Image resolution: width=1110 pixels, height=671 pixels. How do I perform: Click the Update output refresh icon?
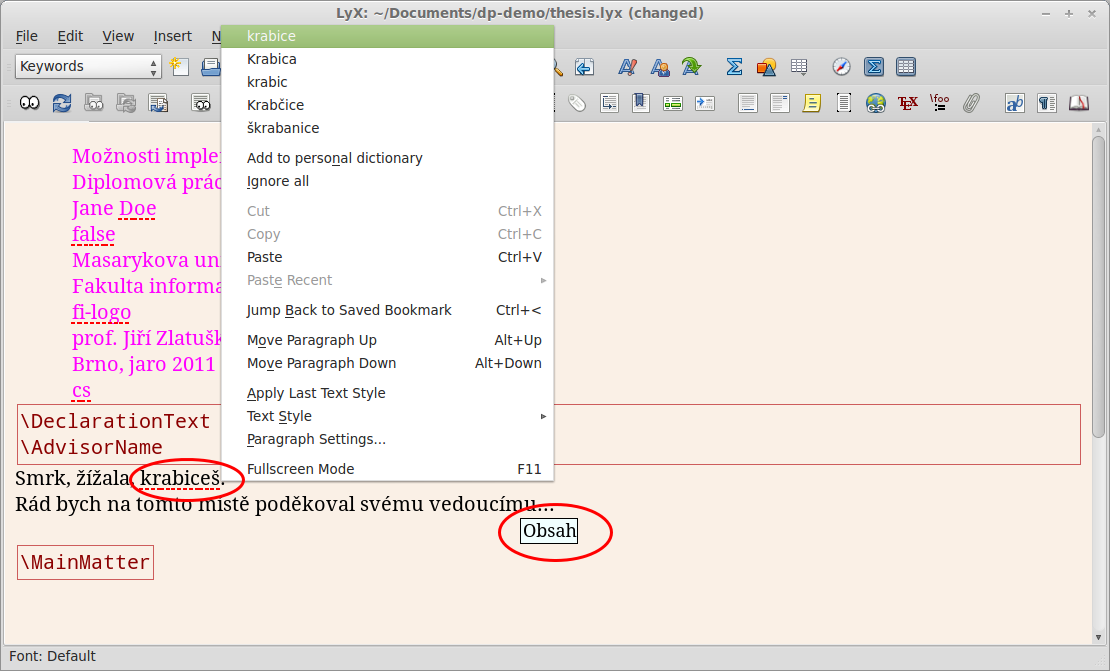pyautogui.click(x=62, y=103)
